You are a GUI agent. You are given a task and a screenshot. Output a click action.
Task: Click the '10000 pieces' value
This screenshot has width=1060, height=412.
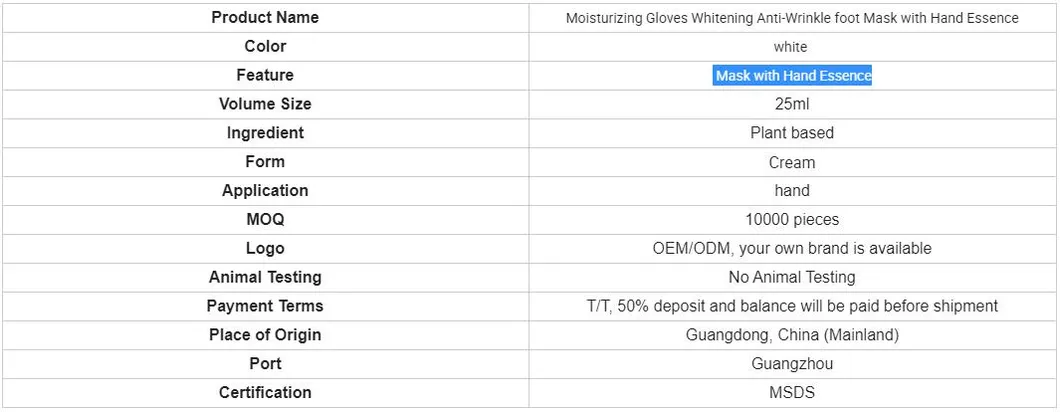pos(792,220)
